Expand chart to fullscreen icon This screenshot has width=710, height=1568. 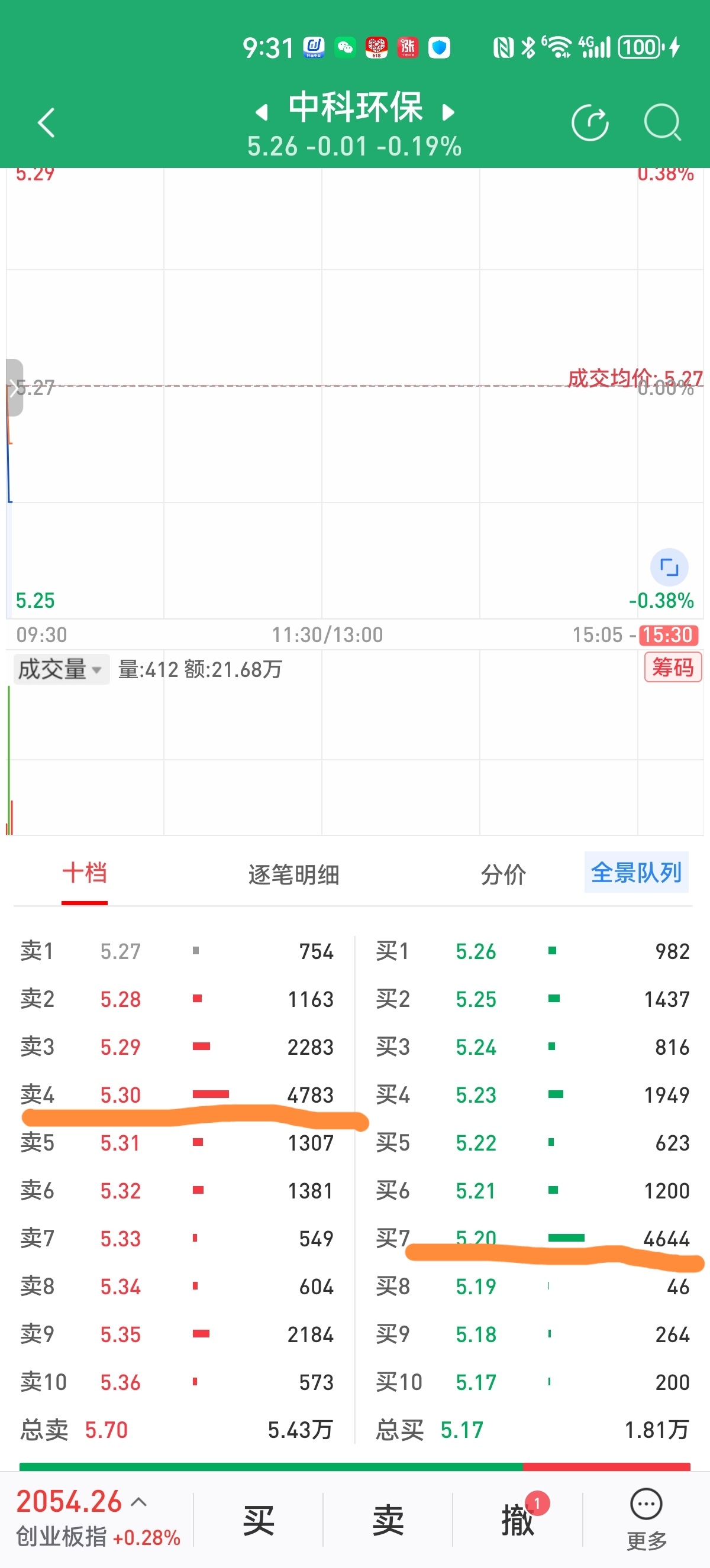[x=669, y=566]
